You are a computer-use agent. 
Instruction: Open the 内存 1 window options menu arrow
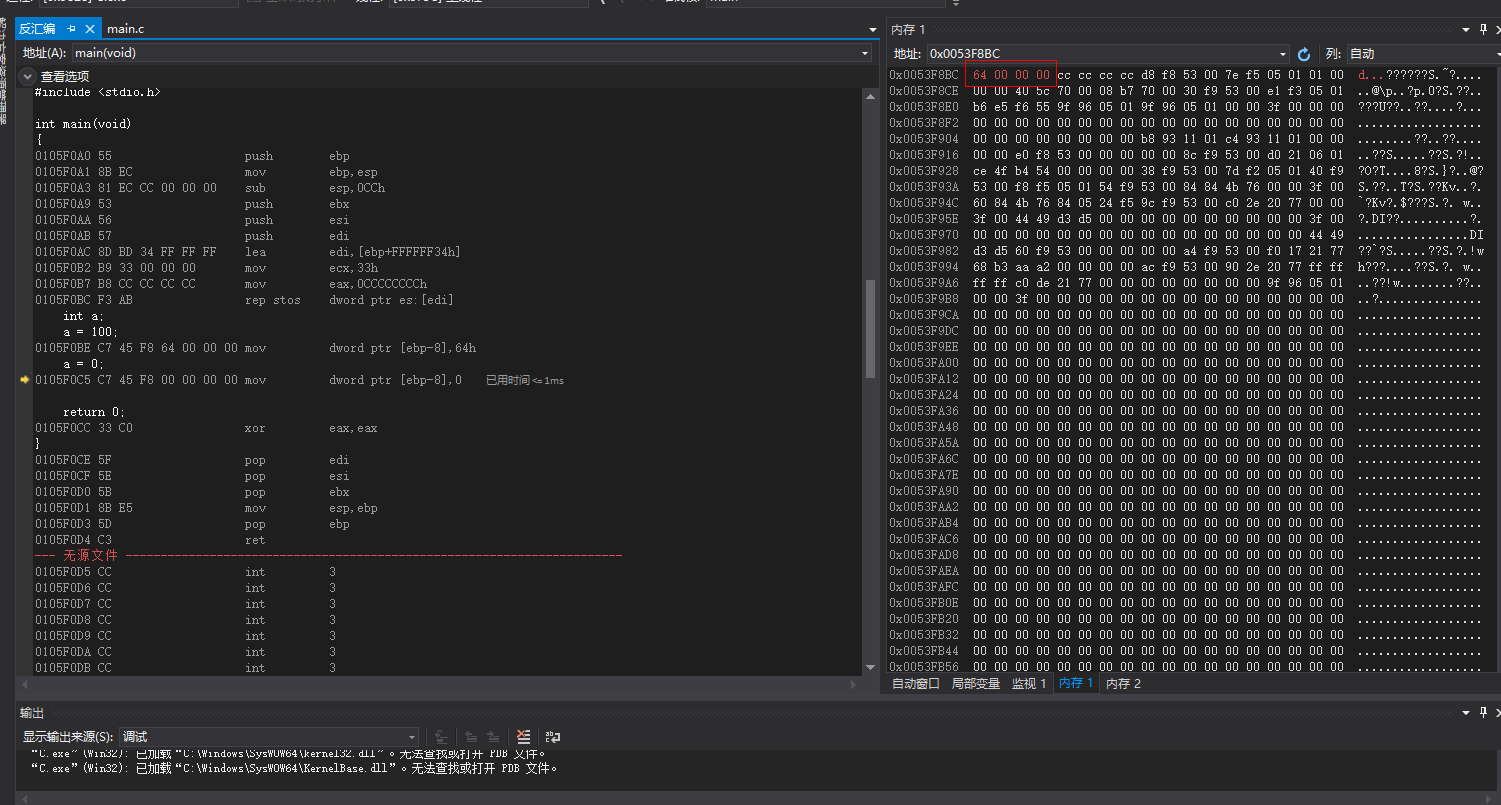click(1467, 31)
